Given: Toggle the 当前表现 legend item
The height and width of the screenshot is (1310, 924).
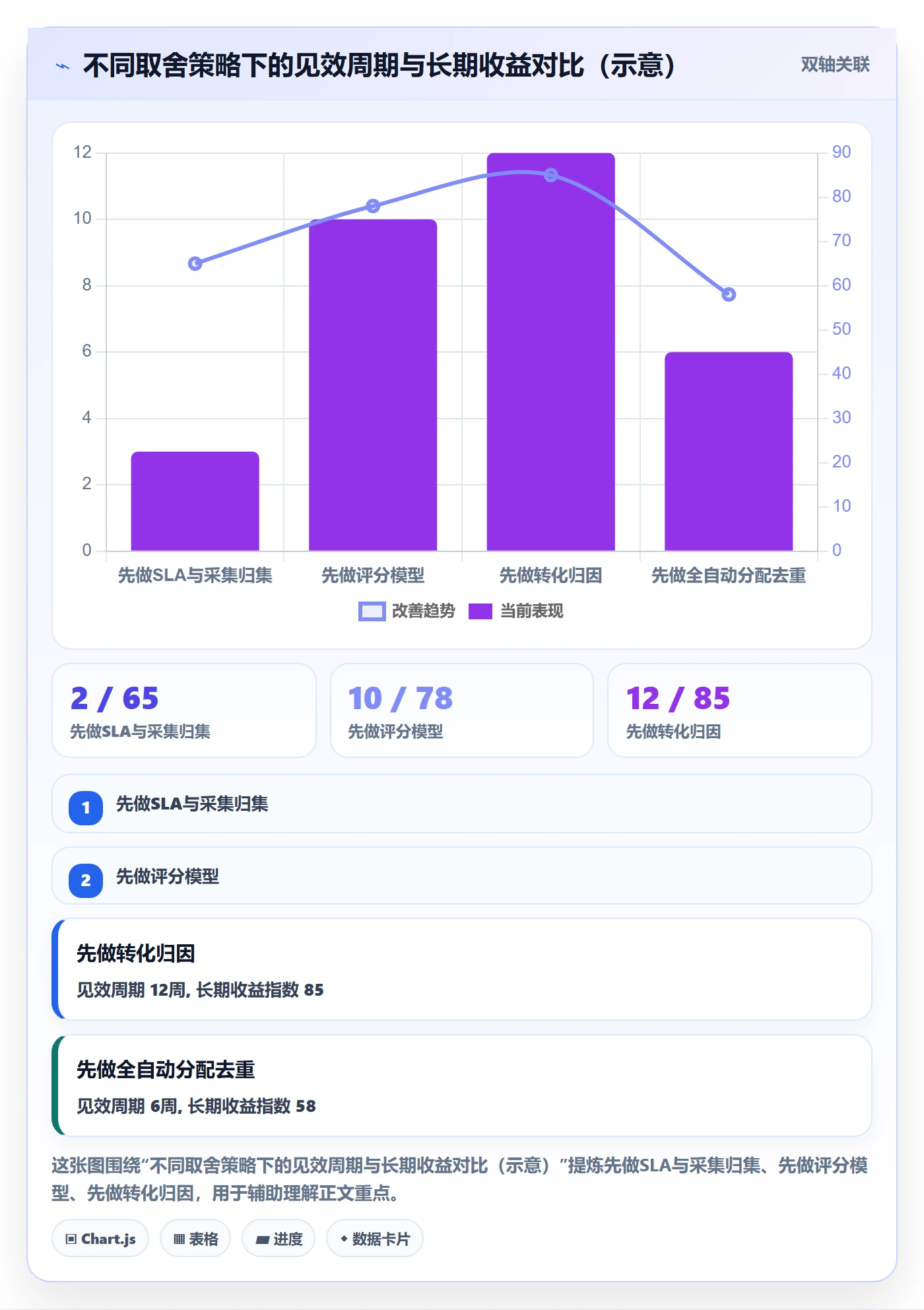Looking at the screenshot, I should pos(515,611).
